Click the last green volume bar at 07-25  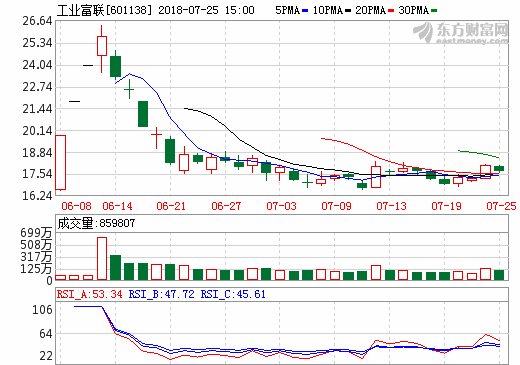click(x=499, y=275)
